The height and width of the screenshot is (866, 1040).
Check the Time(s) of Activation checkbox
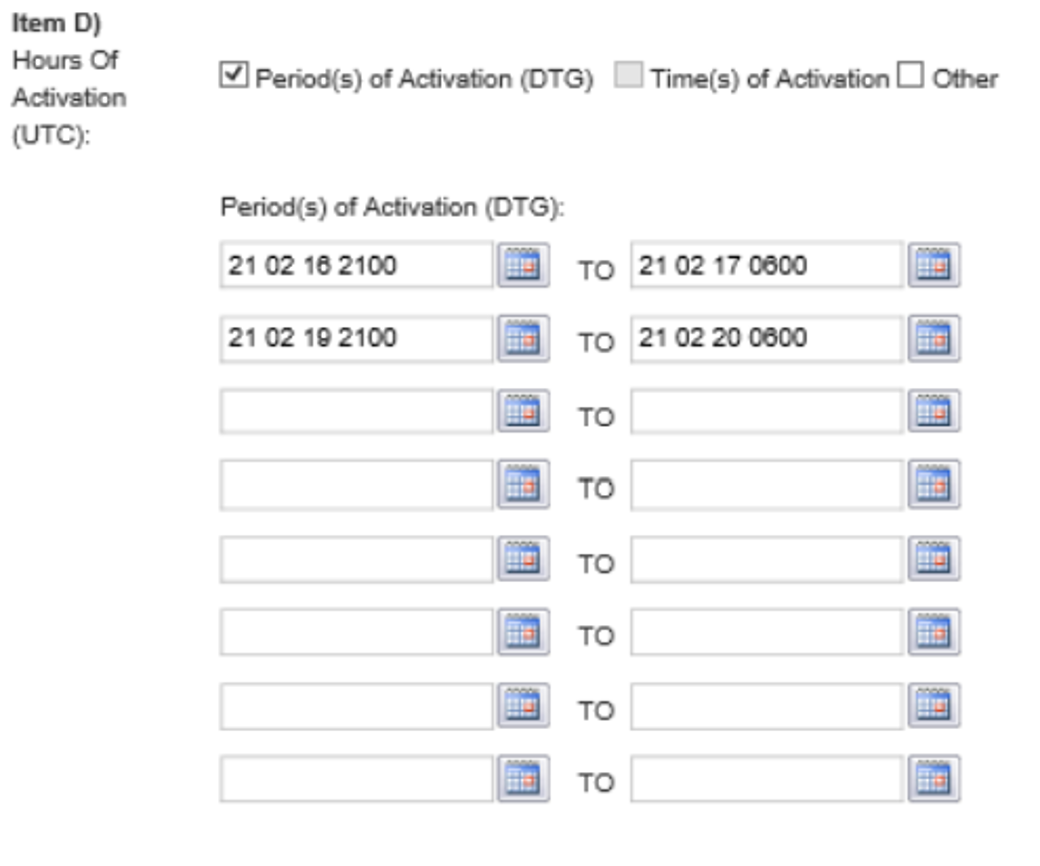click(x=628, y=74)
